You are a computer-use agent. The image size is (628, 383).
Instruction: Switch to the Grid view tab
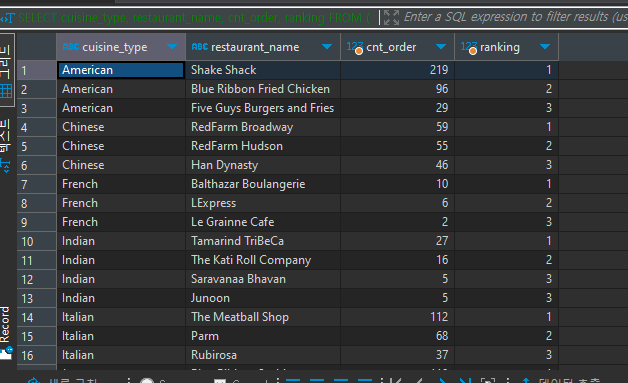(6, 70)
